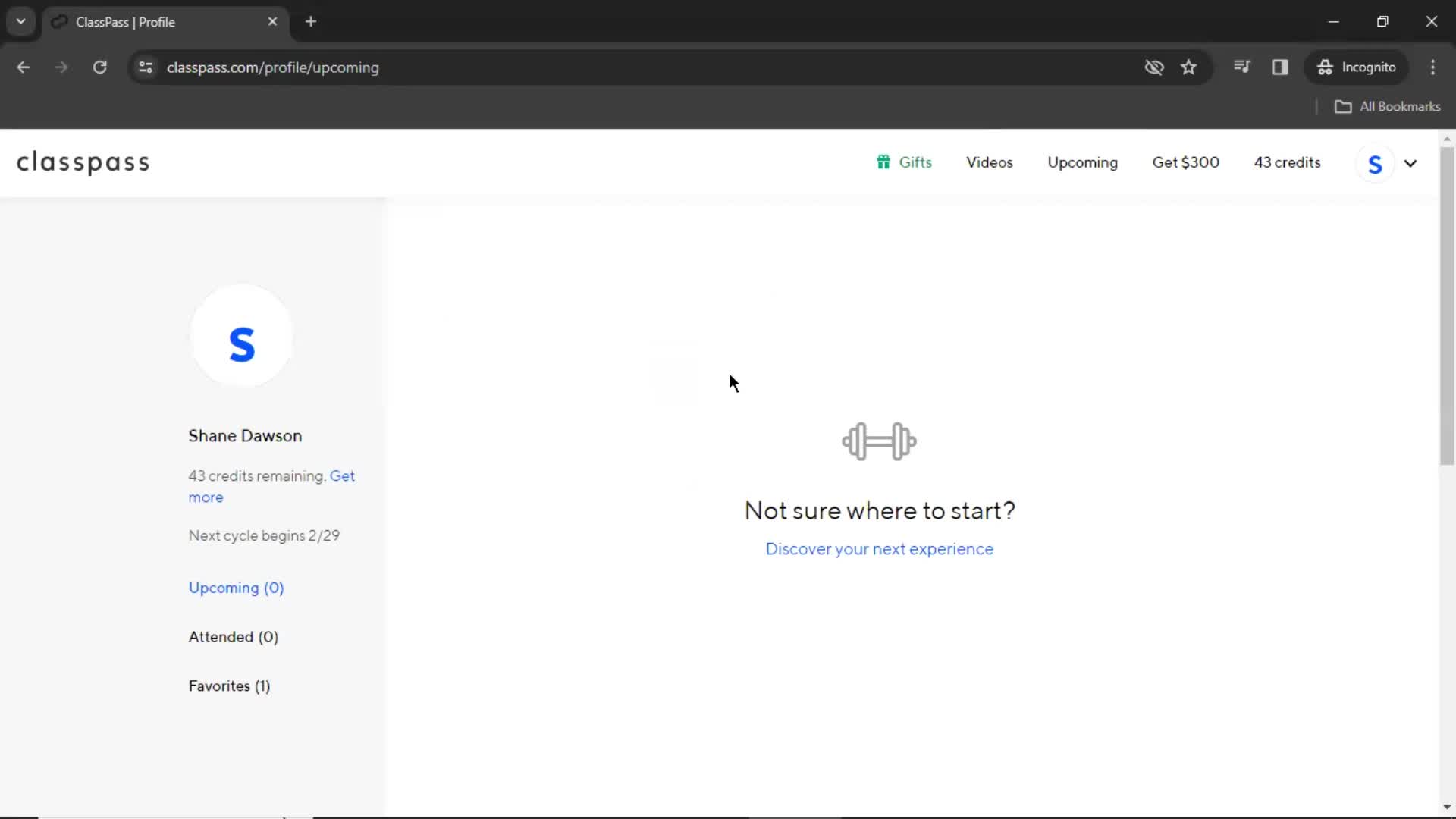The width and height of the screenshot is (1456, 819).
Task: Go back to the previous page
Action: coord(24,67)
